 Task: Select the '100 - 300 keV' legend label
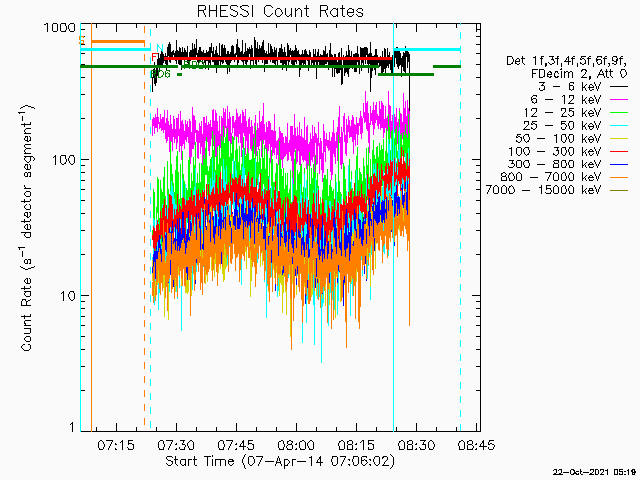coord(555,151)
